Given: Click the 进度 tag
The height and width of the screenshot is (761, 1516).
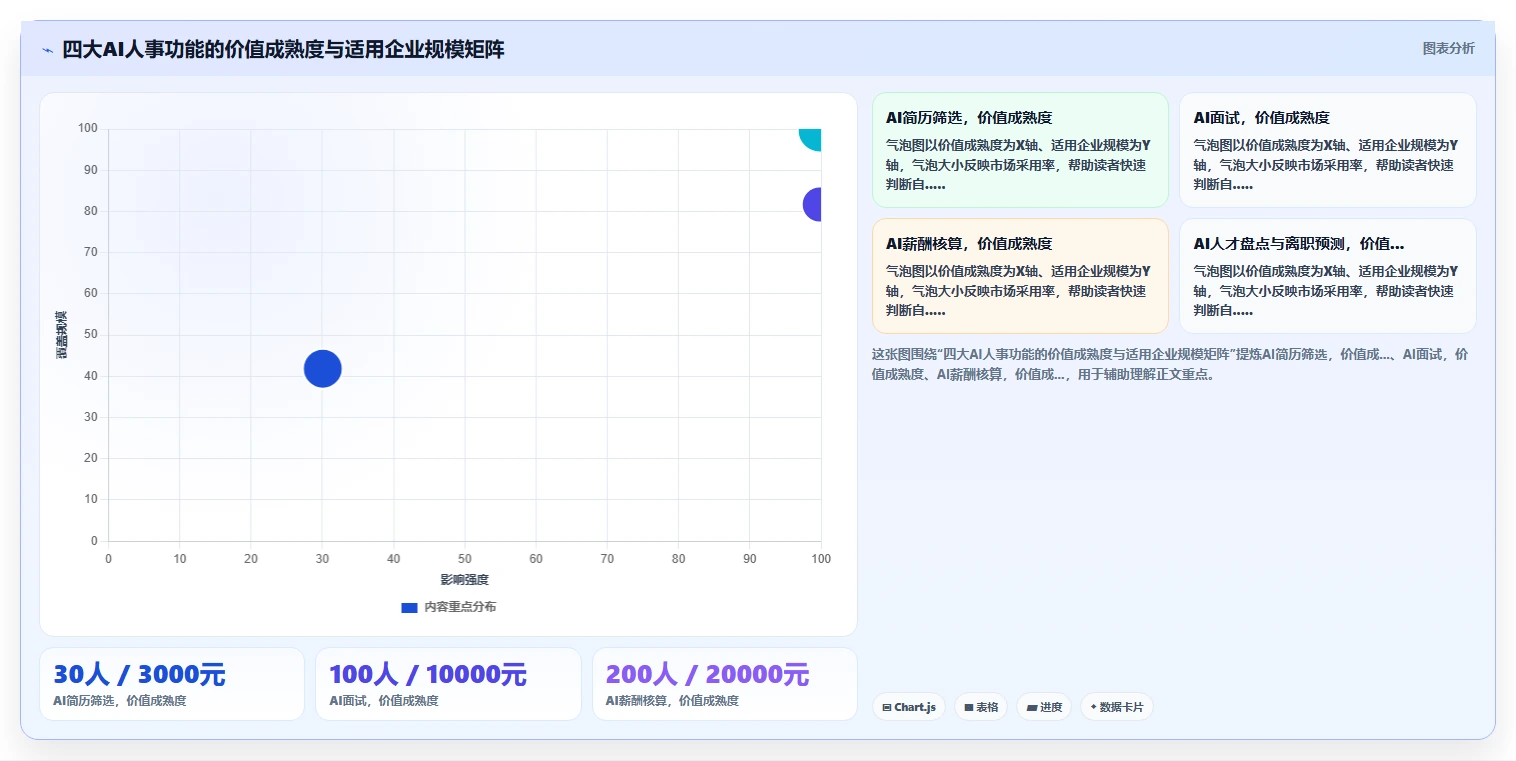Looking at the screenshot, I should click(x=1044, y=707).
